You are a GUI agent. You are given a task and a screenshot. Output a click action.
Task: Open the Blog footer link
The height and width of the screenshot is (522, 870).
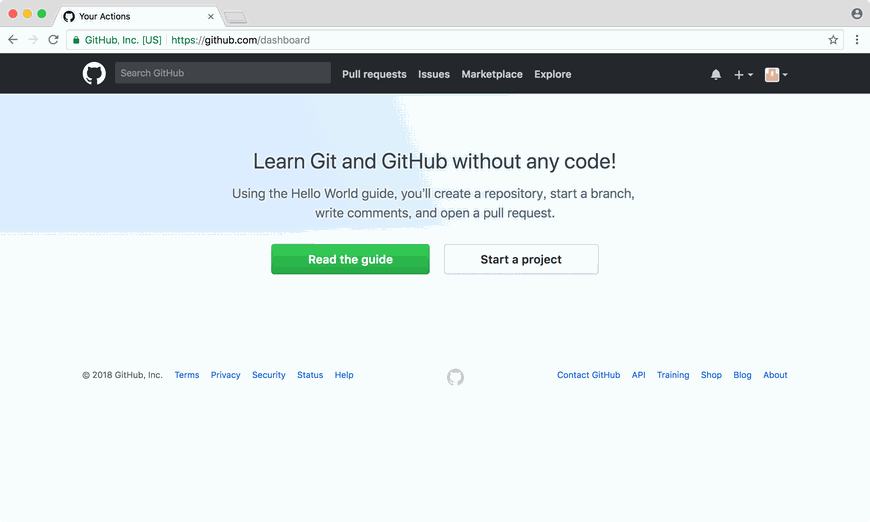click(x=742, y=375)
